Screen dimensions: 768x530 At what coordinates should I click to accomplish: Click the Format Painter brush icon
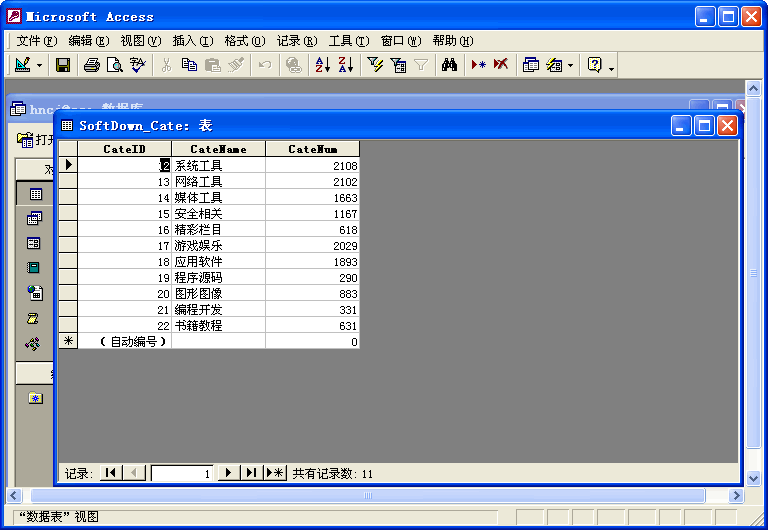click(236, 65)
